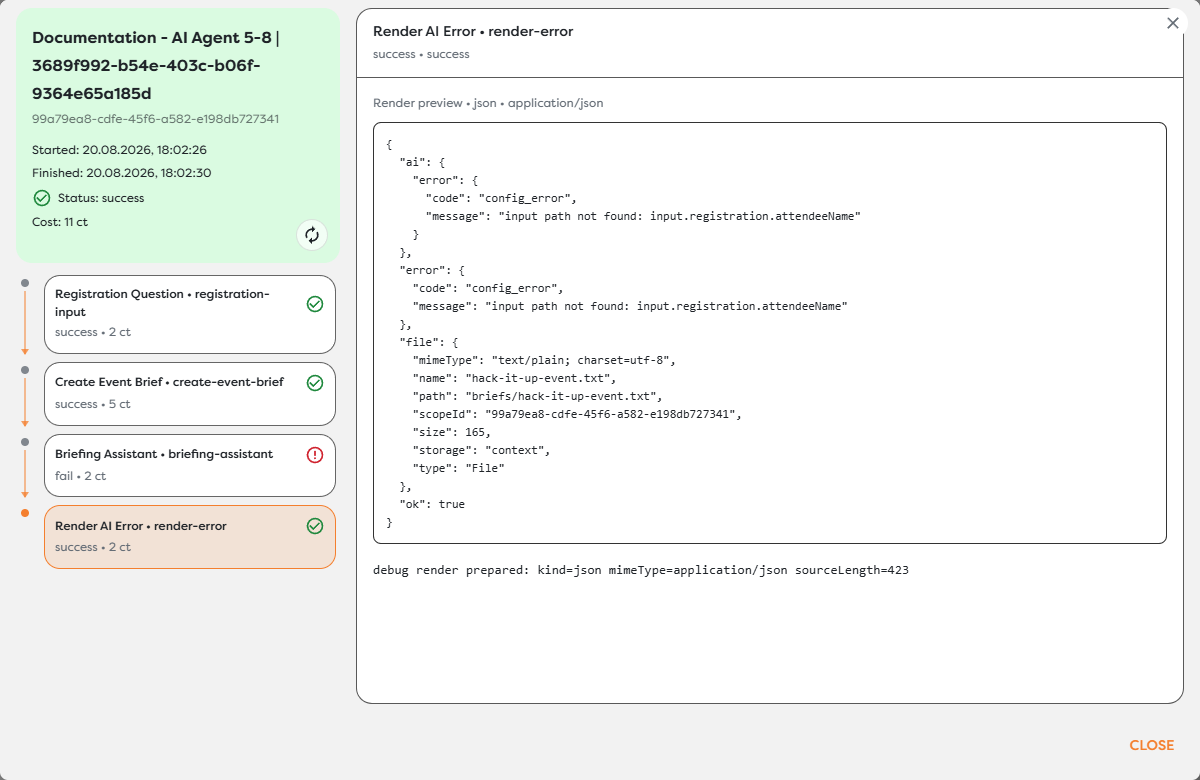Click the orange Render AI Error timeline dot
The image size is (1200, 780).
click(25, 513)
